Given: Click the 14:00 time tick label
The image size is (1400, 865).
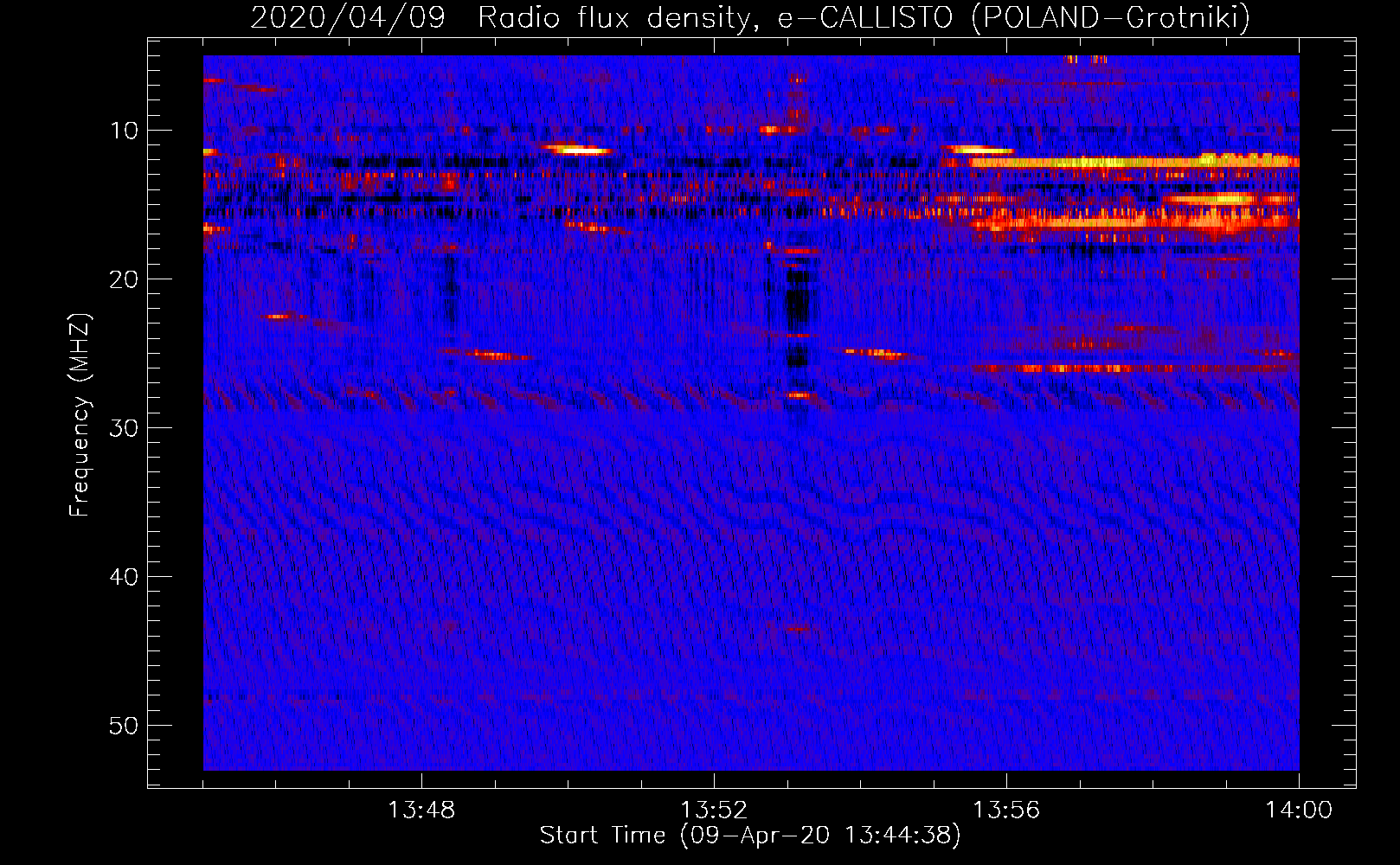Looking at the screenshot, I should (x=1299, y=811).
